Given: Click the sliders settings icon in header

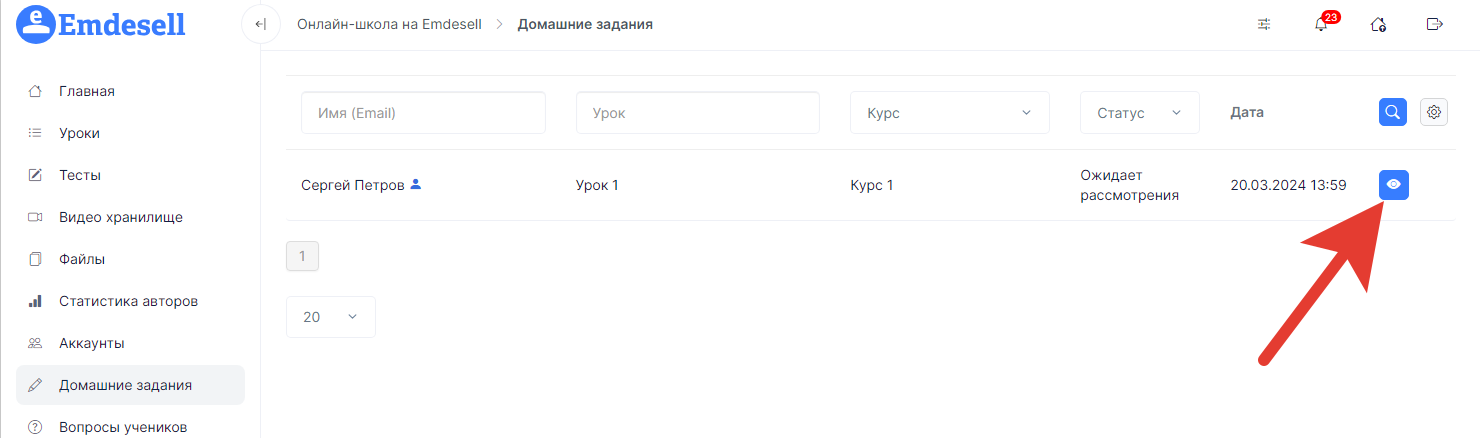Looking at the screenshot, I should (x=1264, y=25).
